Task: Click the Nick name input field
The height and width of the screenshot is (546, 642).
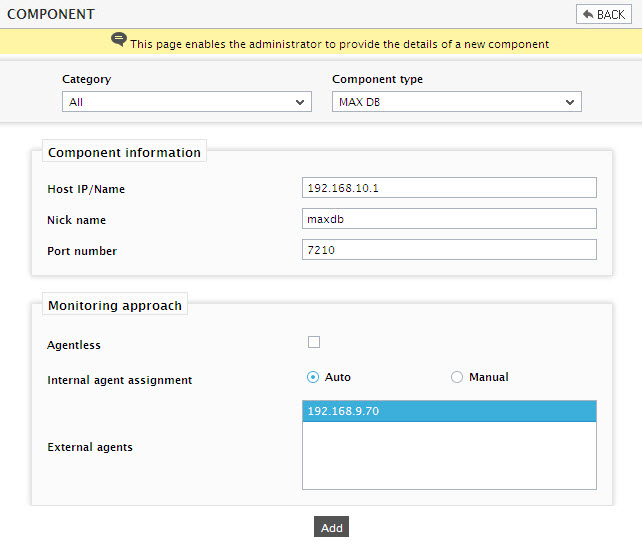Action: pos(449,219)
